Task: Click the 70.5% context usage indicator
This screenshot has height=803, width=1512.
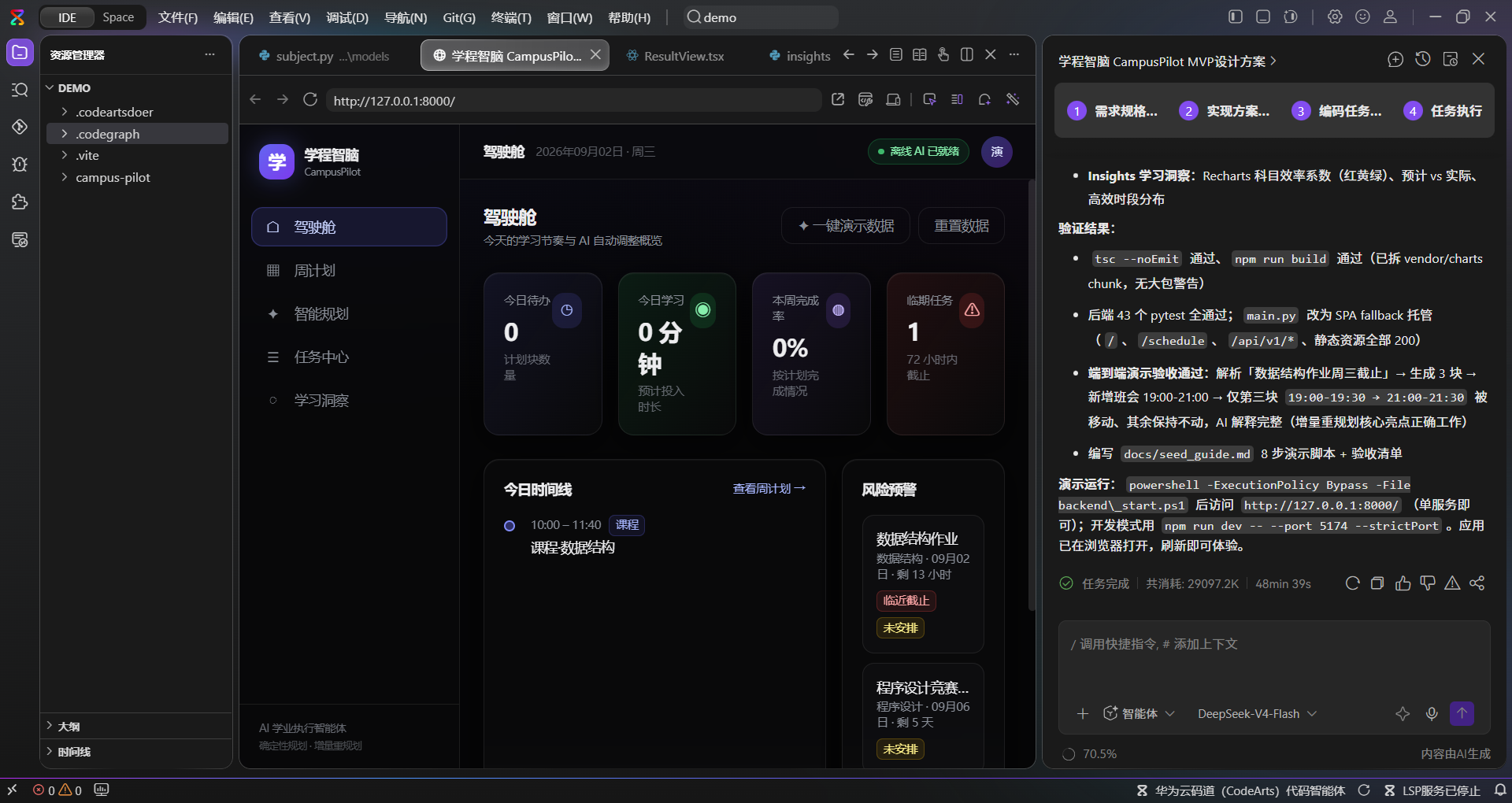Action: (x=1090, y=753)
